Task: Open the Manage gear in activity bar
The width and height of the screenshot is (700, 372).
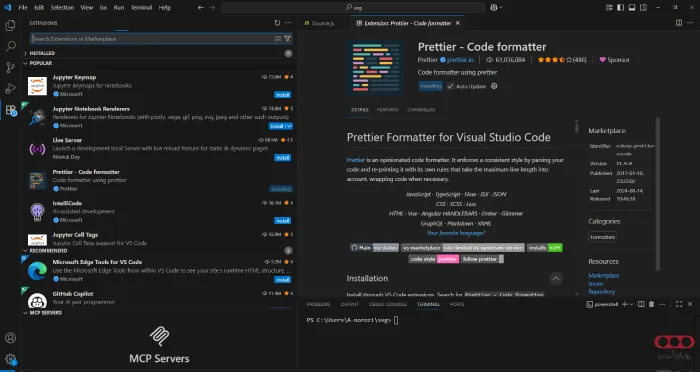Action: click(10, 359)
